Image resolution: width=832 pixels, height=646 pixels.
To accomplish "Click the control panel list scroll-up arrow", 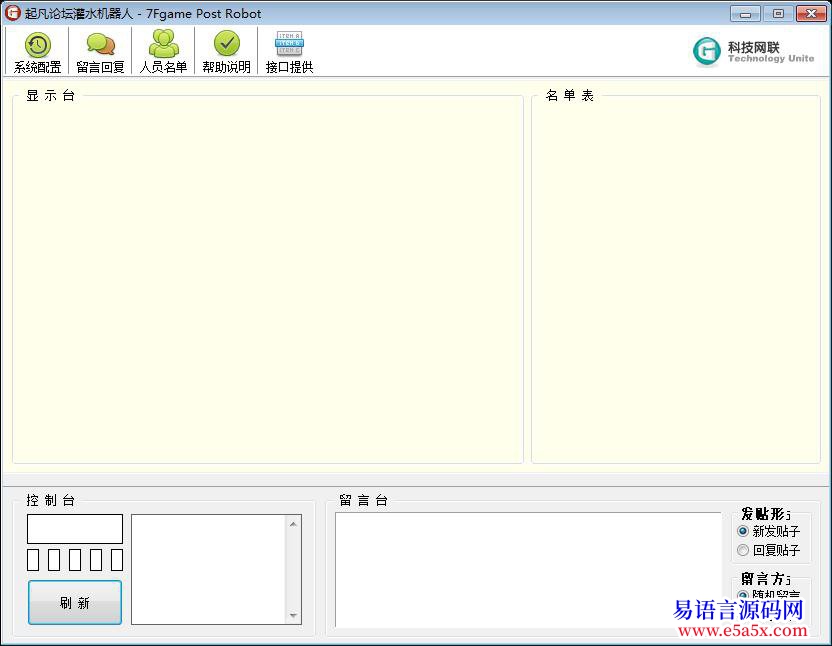I will tap(294, 523).
